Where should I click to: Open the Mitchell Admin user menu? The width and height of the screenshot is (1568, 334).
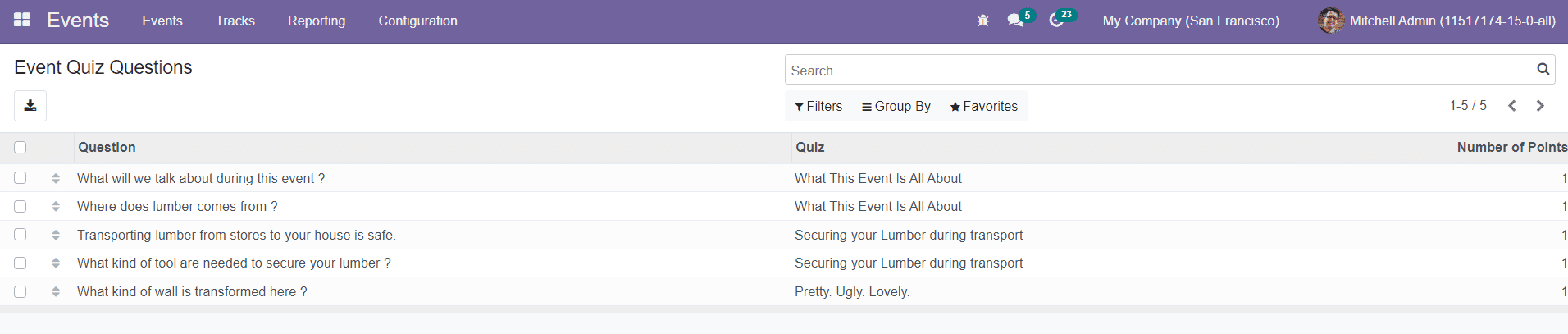pyautogui.click(x=1437, y=21)
